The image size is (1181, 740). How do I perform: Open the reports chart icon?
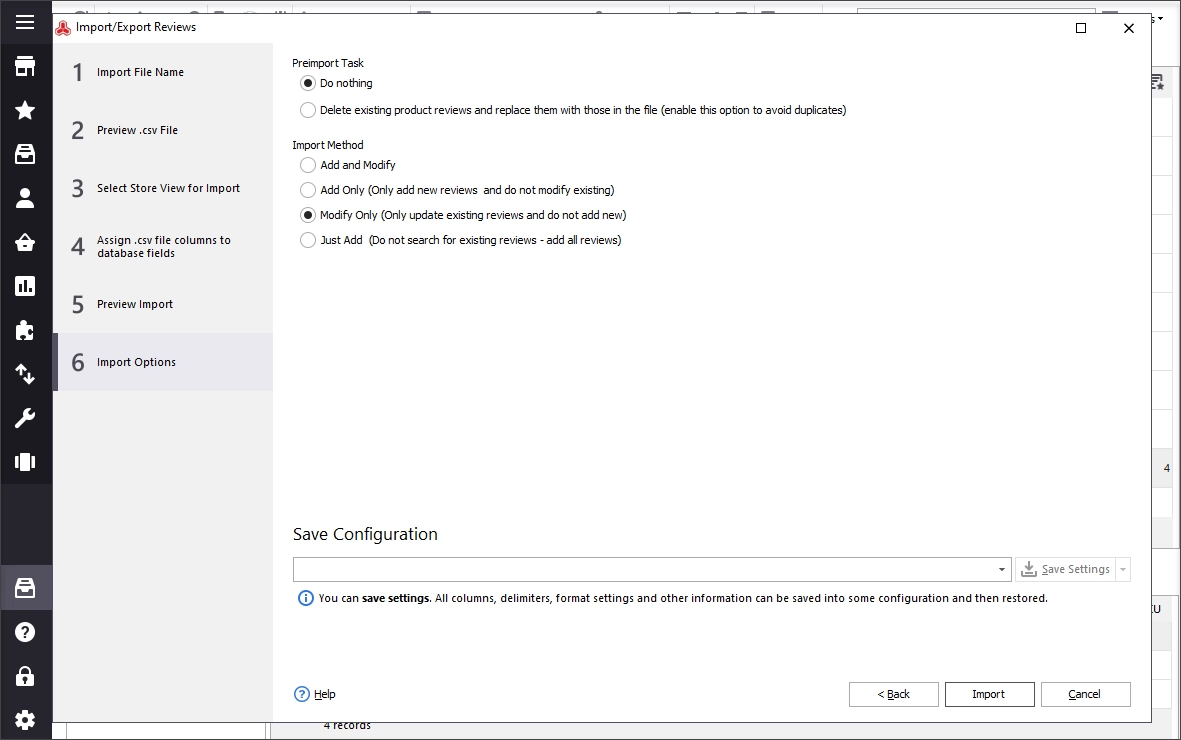(x=25, y=286)
